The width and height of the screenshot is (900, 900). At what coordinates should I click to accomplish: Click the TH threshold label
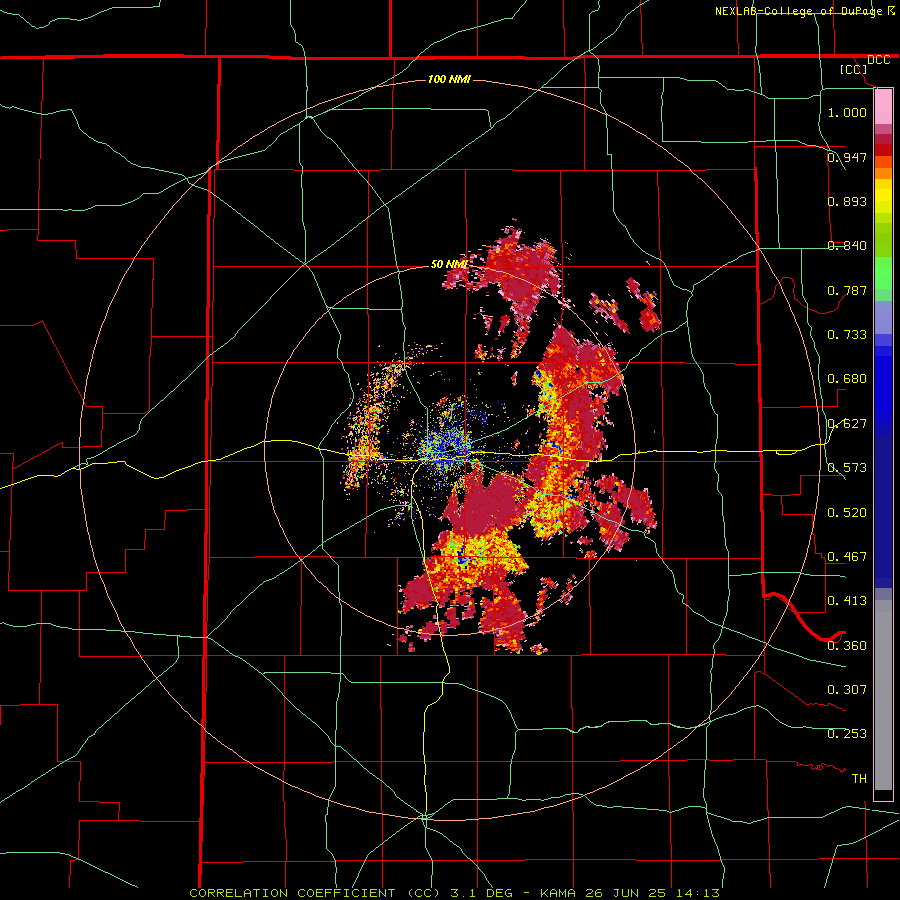[x=859, y=778]
